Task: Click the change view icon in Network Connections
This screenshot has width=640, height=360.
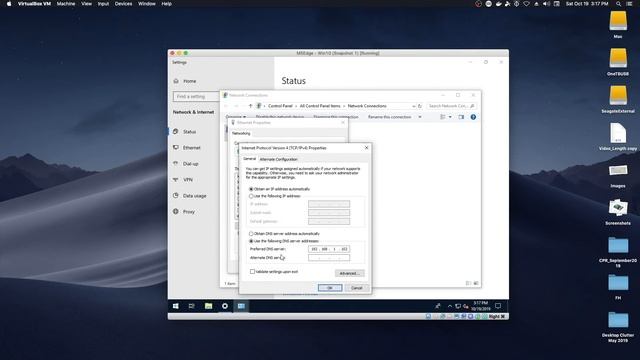Action: click(x=443, y=117)
